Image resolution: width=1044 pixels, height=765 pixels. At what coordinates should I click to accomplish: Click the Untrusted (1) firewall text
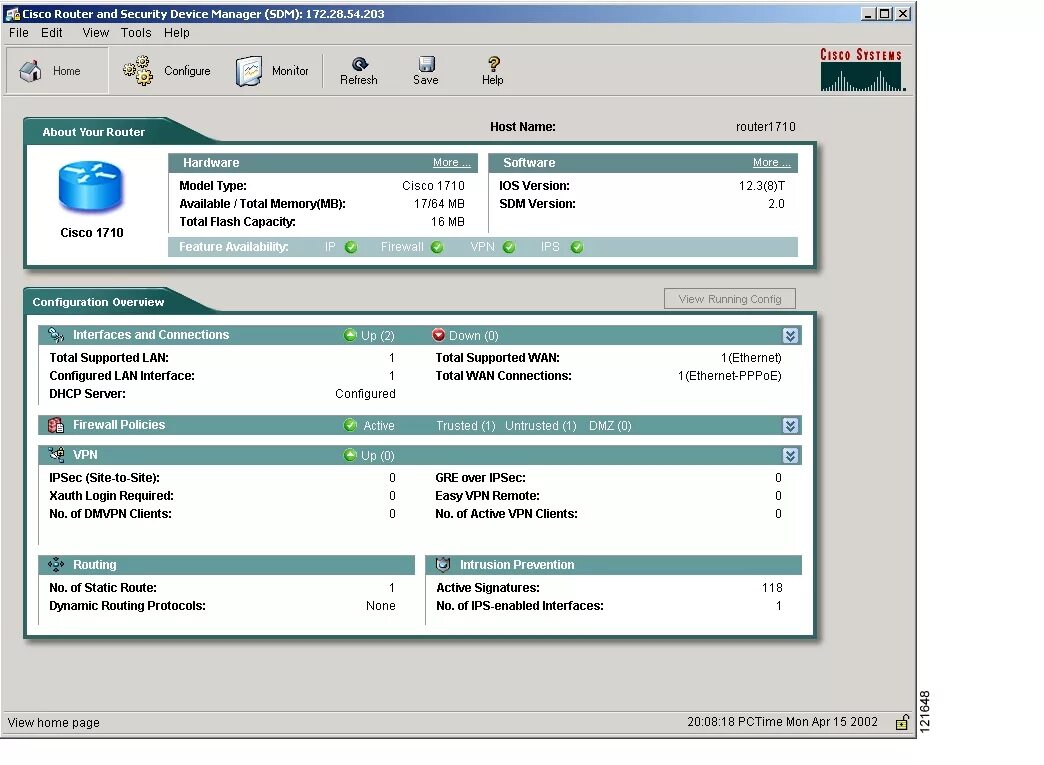[541, 425]
